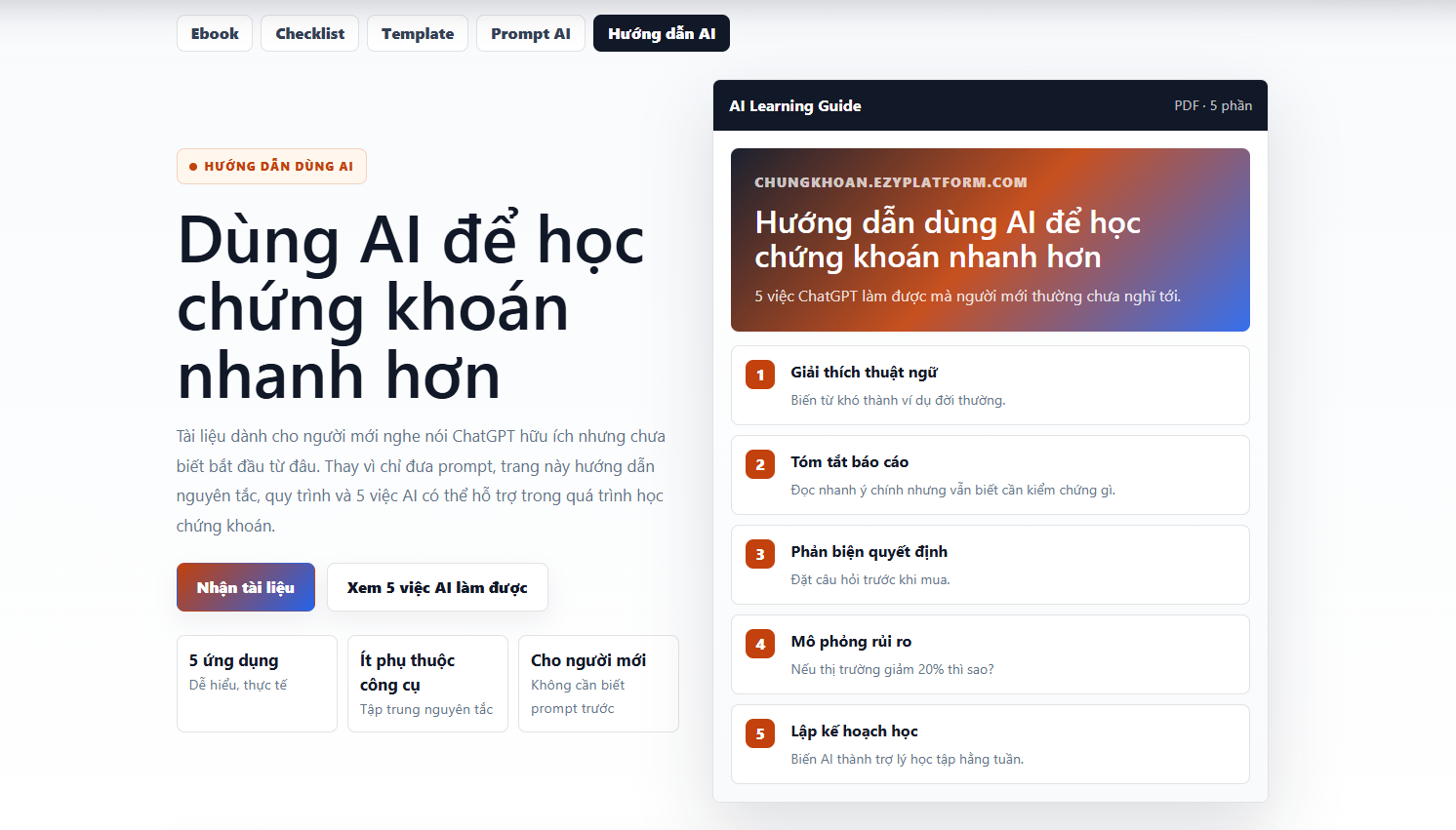Open the Giải thích thuật ngữ item
1456x830 pixels.
991,385
